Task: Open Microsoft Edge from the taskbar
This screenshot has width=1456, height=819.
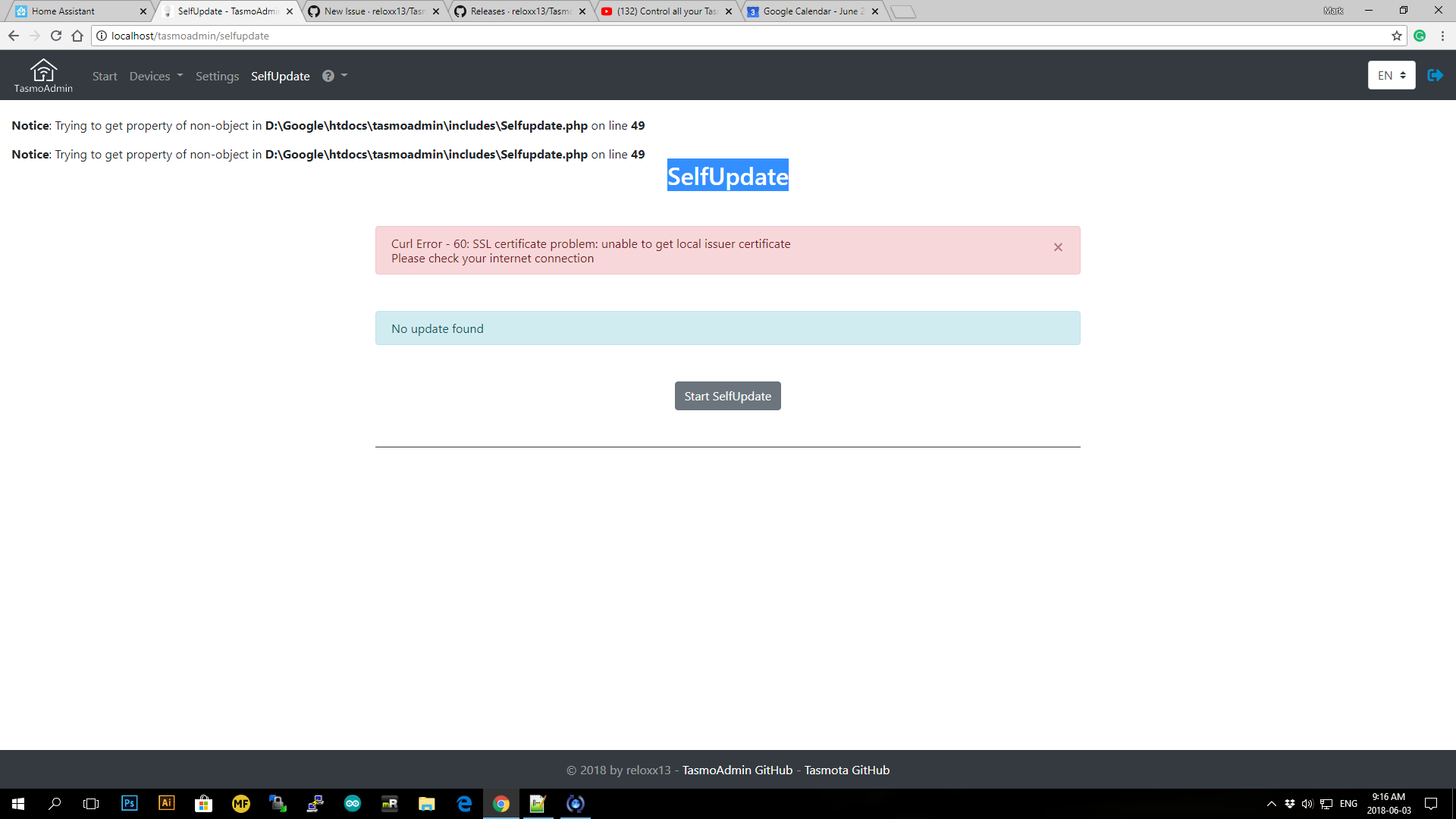Action: (x=463, y=804)
